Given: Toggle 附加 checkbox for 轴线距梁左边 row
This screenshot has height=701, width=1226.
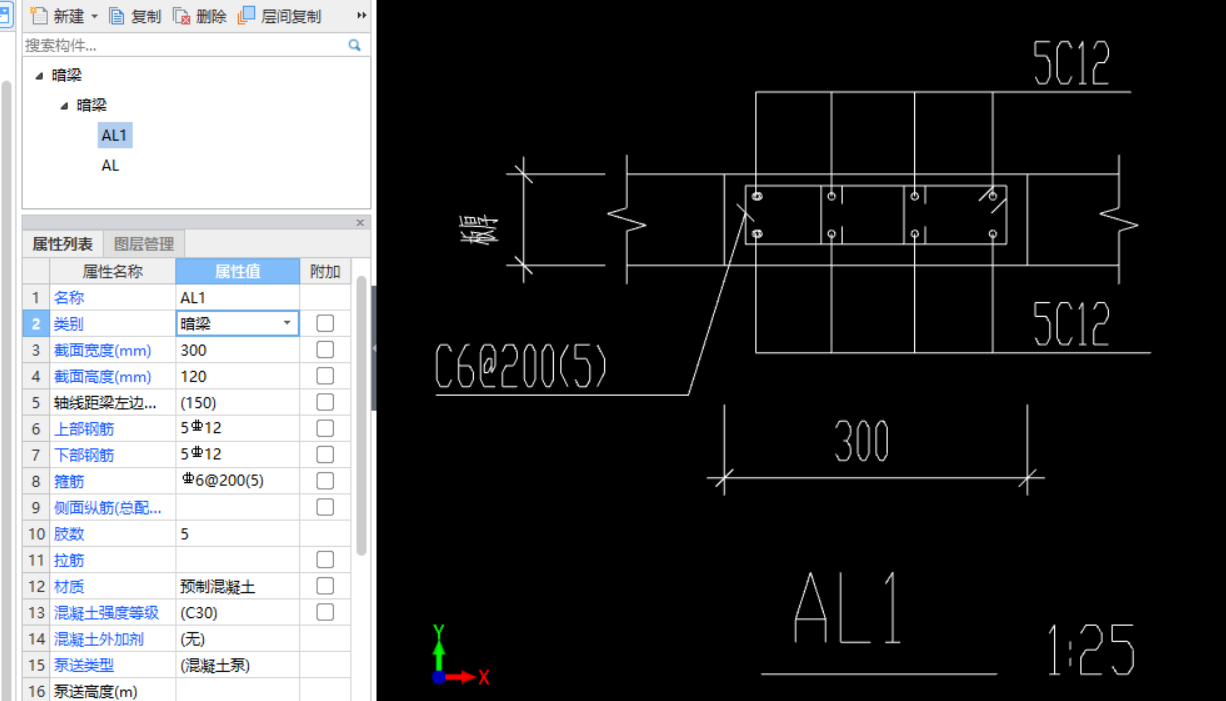Looking at the screenshot, I should [x=325, y=402].
